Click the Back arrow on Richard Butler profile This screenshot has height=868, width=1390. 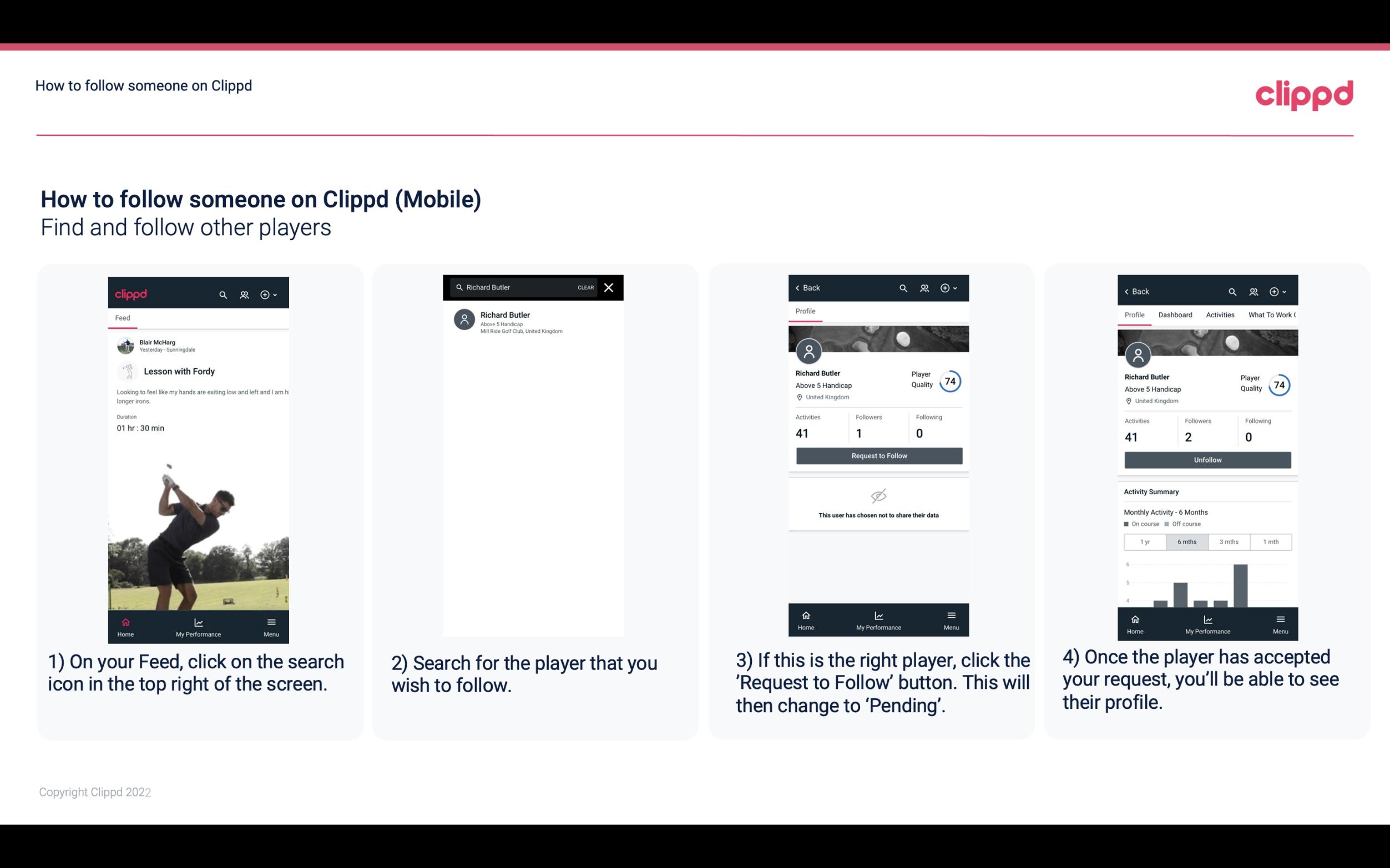coord(800,288)
